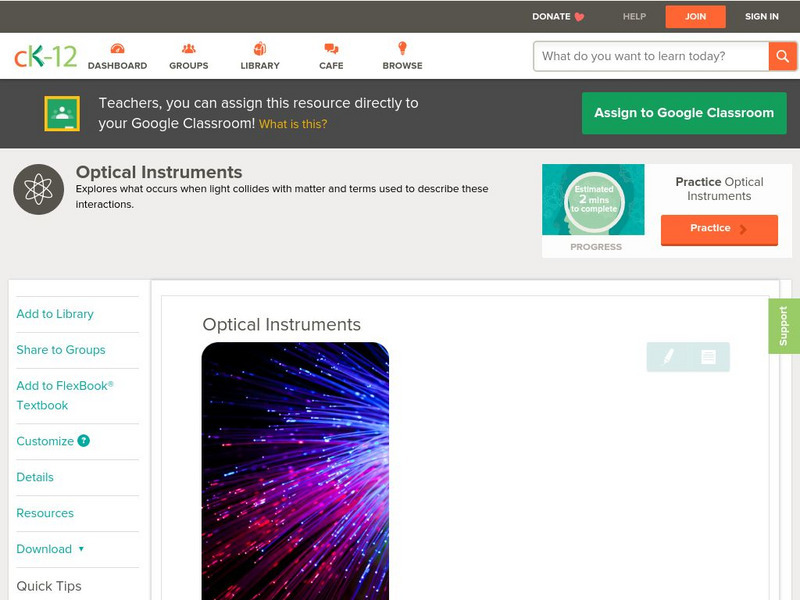Click Assign to Google Classroom button
Screen dimensions: 800x600
click(x=684, y=113)
